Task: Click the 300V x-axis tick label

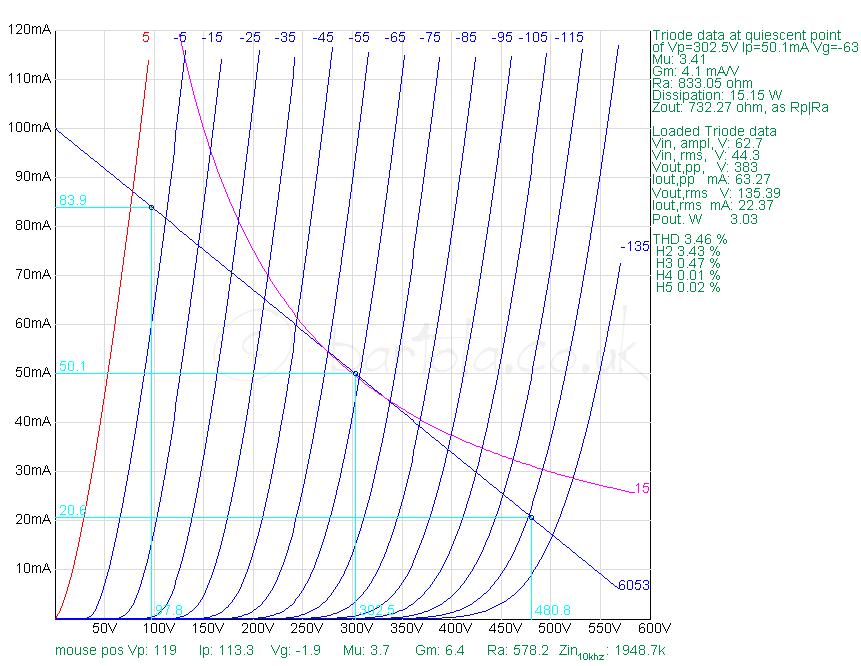Action: [x=356, y=628]
